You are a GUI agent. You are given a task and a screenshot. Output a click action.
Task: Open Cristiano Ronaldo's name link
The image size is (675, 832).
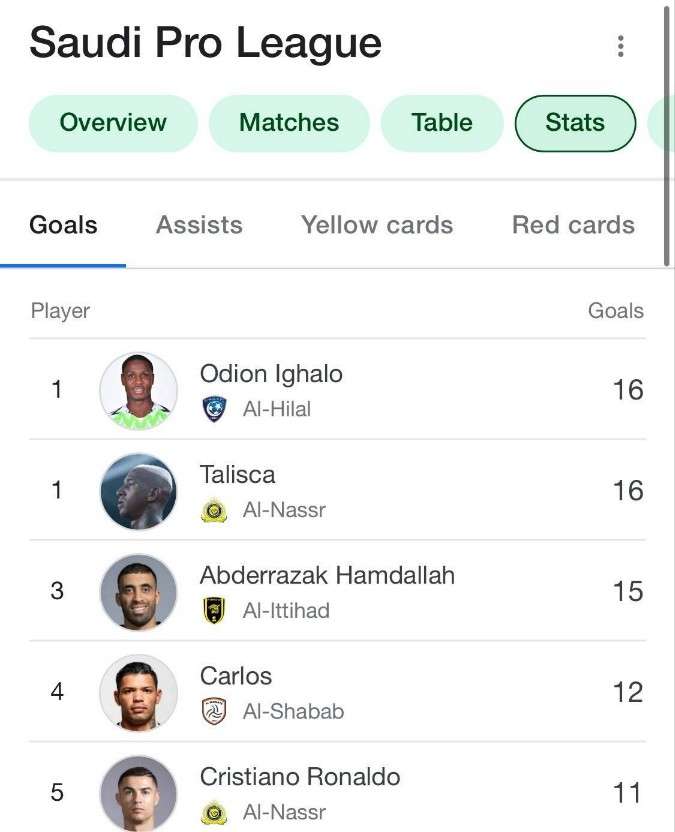[x=300, y=777]
